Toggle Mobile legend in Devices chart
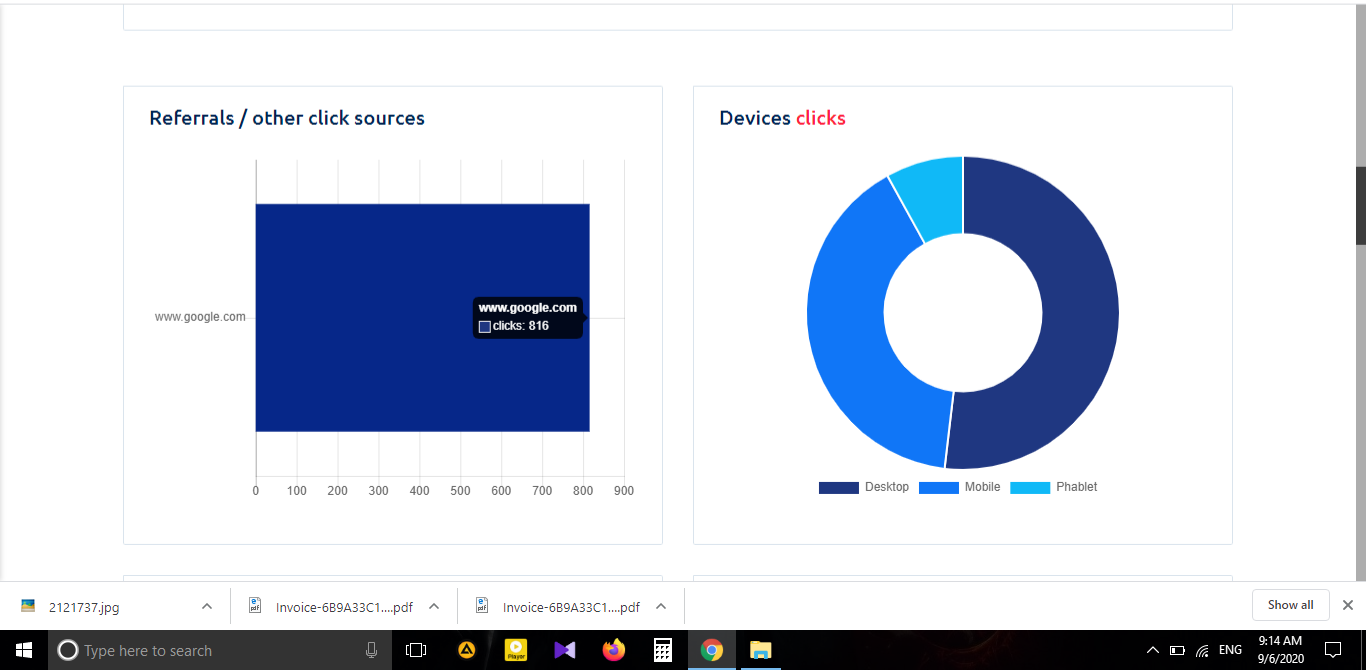The height and width of the screenshot is (670, 1366). click(959, 487)
